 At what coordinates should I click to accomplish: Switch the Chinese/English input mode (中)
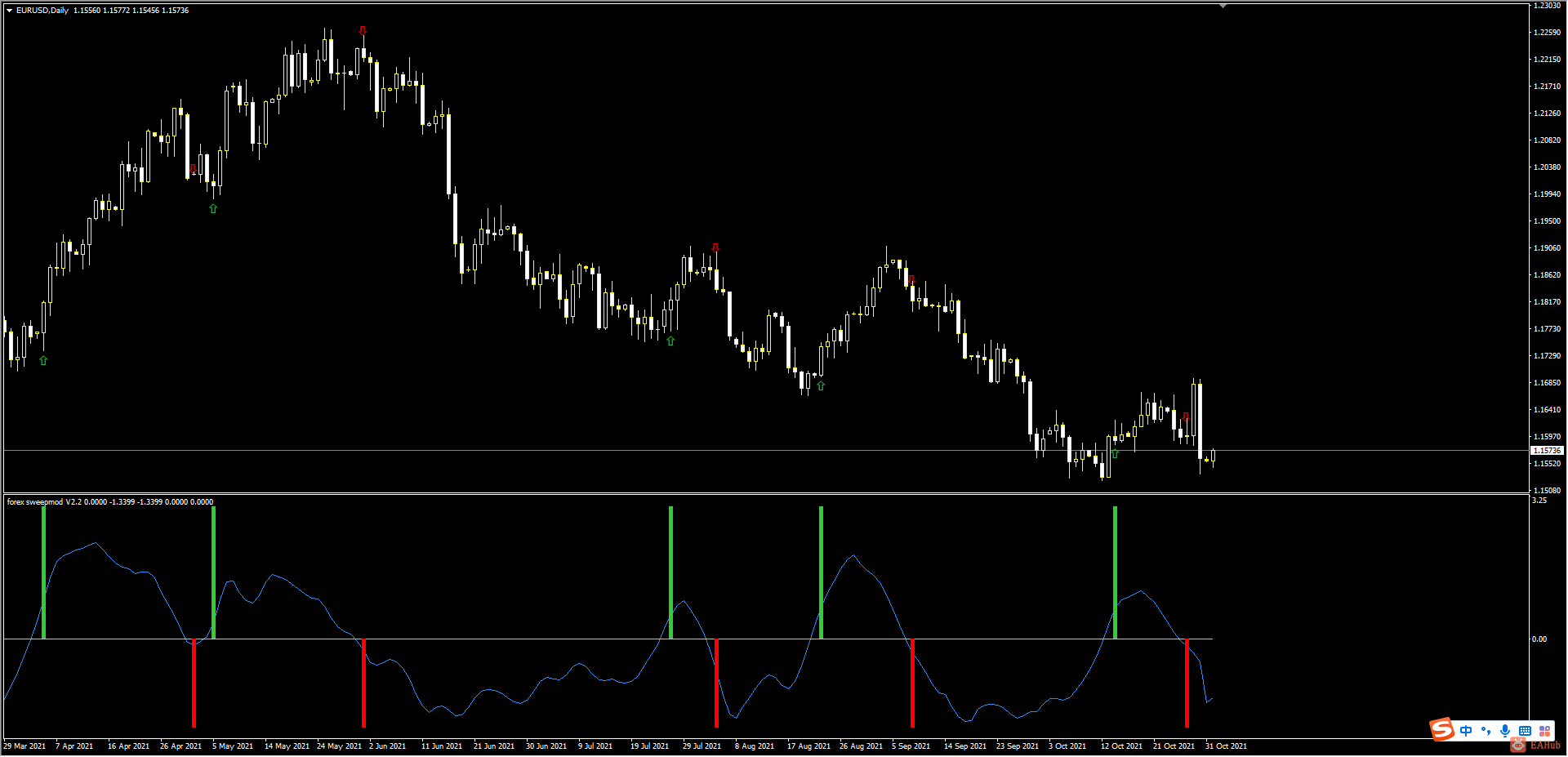coord(1466,731)
